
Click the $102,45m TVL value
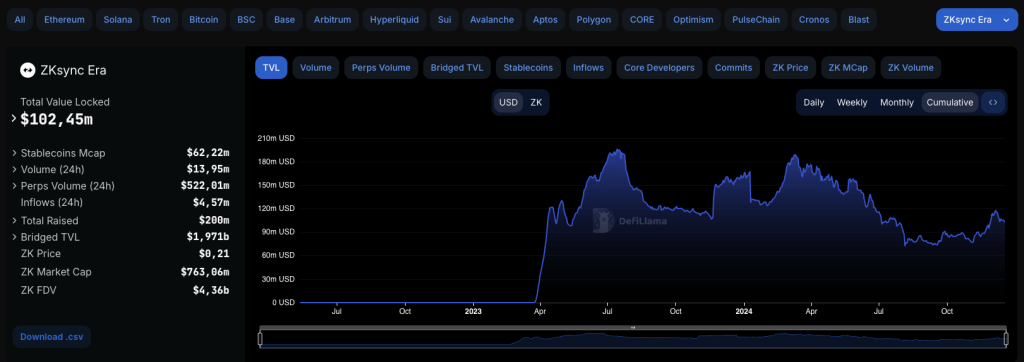tap(56, 119)
